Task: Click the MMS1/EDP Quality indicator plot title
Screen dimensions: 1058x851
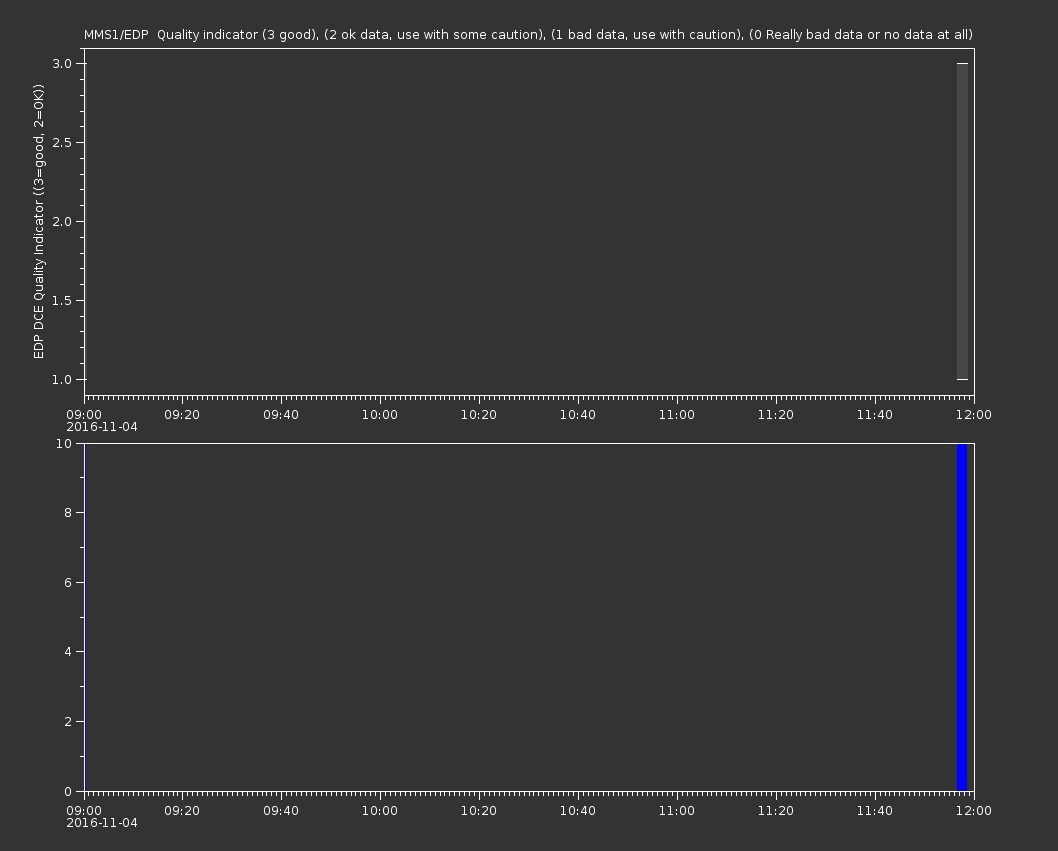Action: pos(528,34)
